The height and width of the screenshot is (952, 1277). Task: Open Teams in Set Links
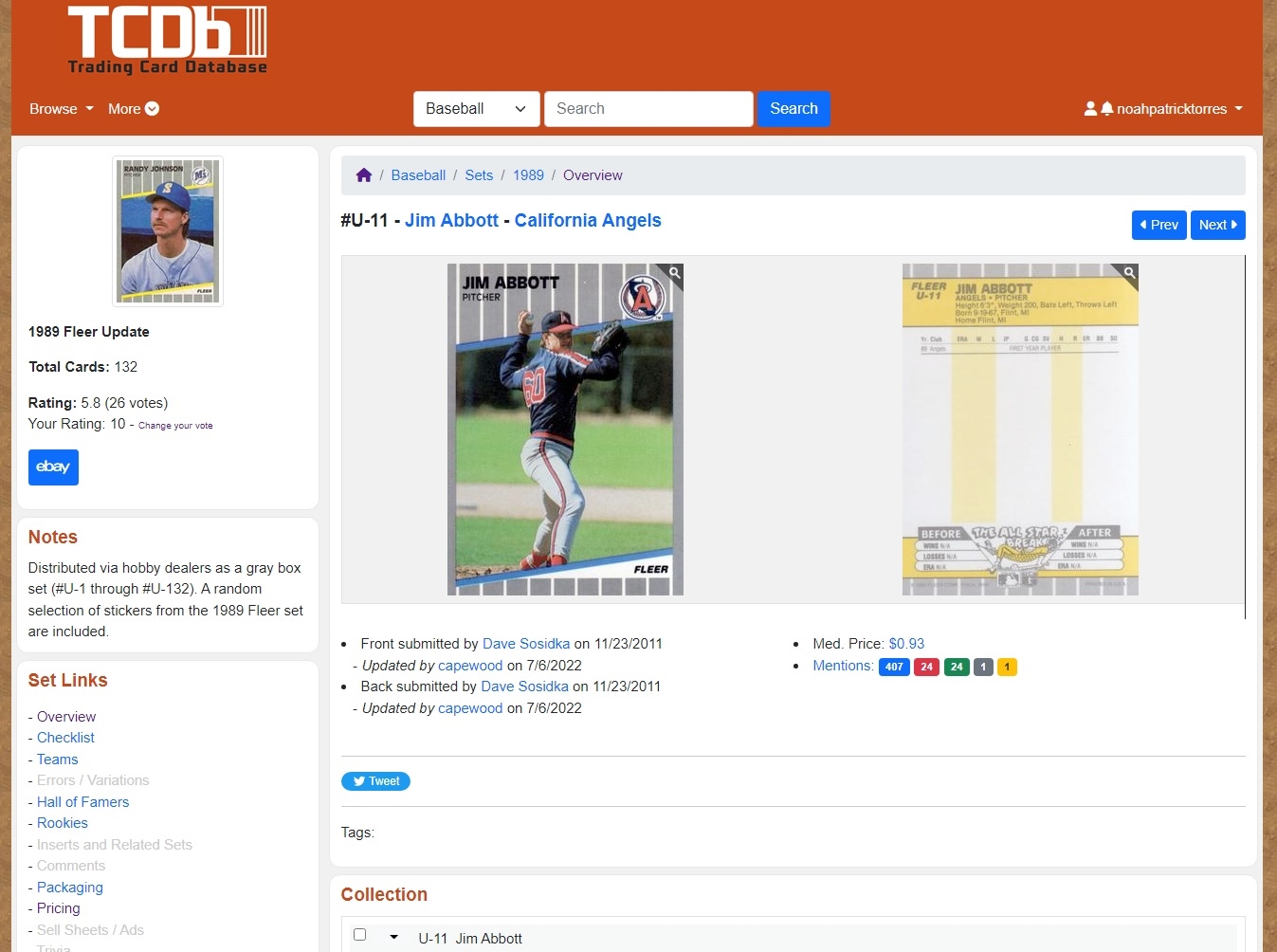click(x=57, y=760)
